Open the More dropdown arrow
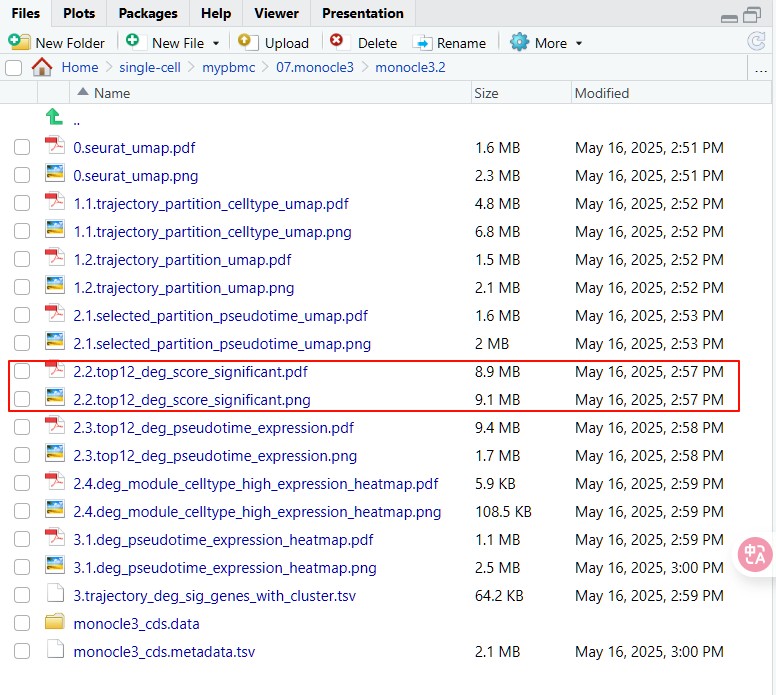 [x=579, y=44]
